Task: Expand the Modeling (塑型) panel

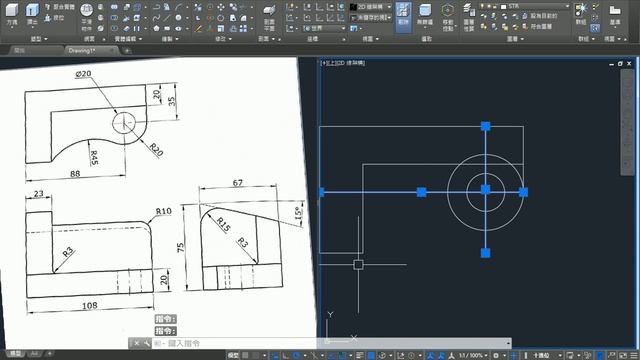Action: (x=39, y=39)
